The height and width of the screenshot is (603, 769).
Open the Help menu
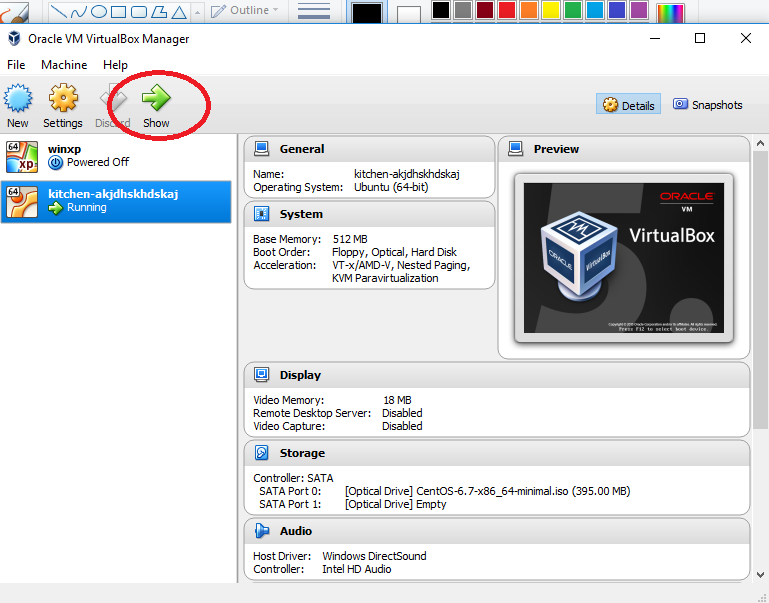[115, 65]
